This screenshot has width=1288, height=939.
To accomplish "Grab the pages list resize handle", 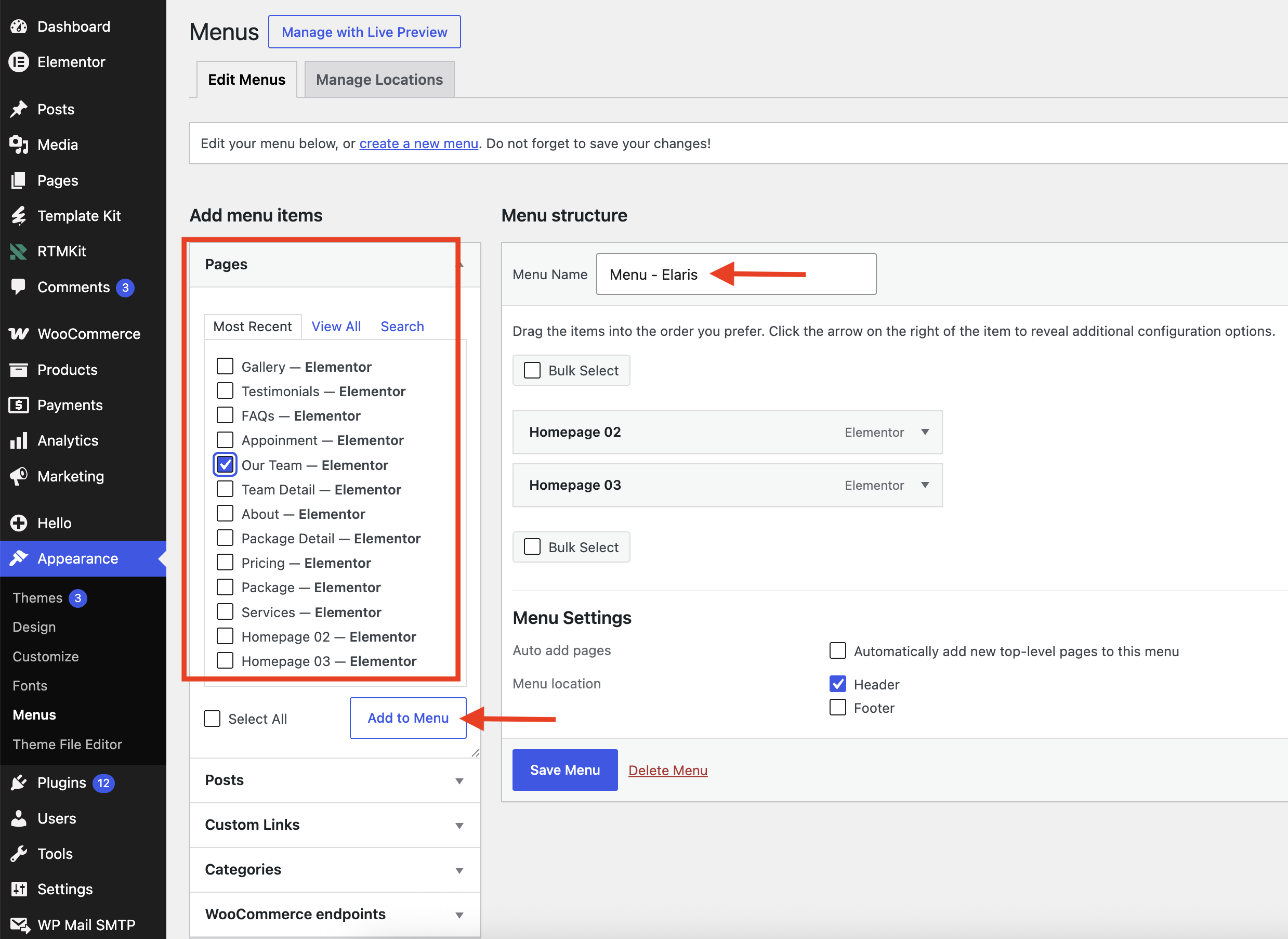I will (476, 752).
